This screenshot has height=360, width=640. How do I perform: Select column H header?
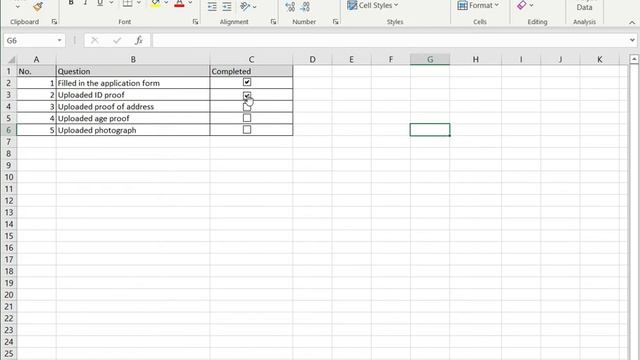pos(476,60)
